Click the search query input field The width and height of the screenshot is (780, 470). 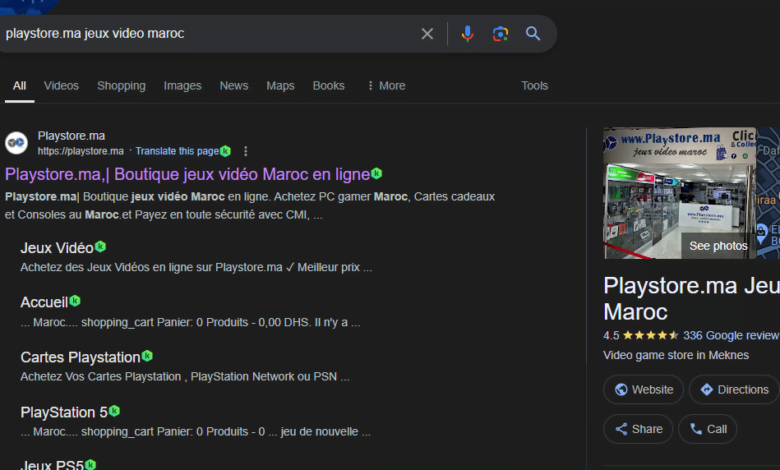point(209,34)
